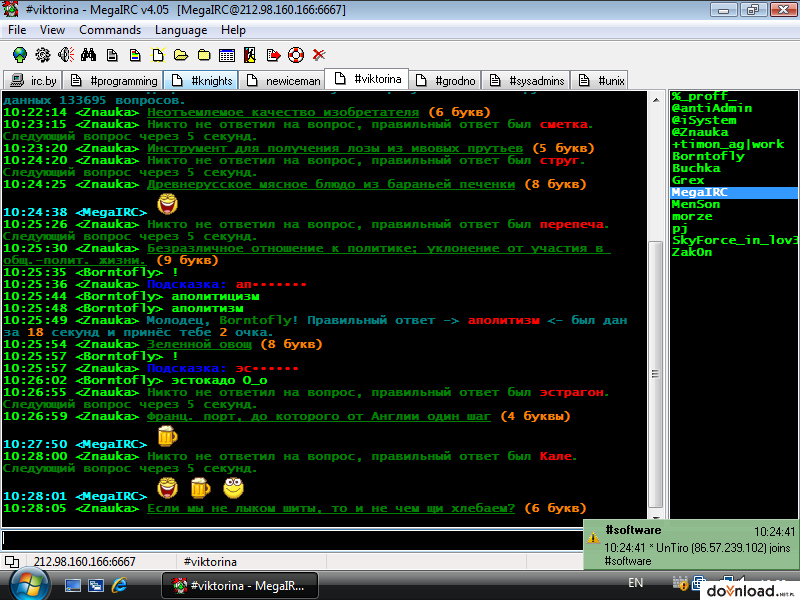The width and height of the screenshot is (800, 600).
Task: Switch to the irc.by server tab
Action: pyautogui.click(x=33, y=81)
